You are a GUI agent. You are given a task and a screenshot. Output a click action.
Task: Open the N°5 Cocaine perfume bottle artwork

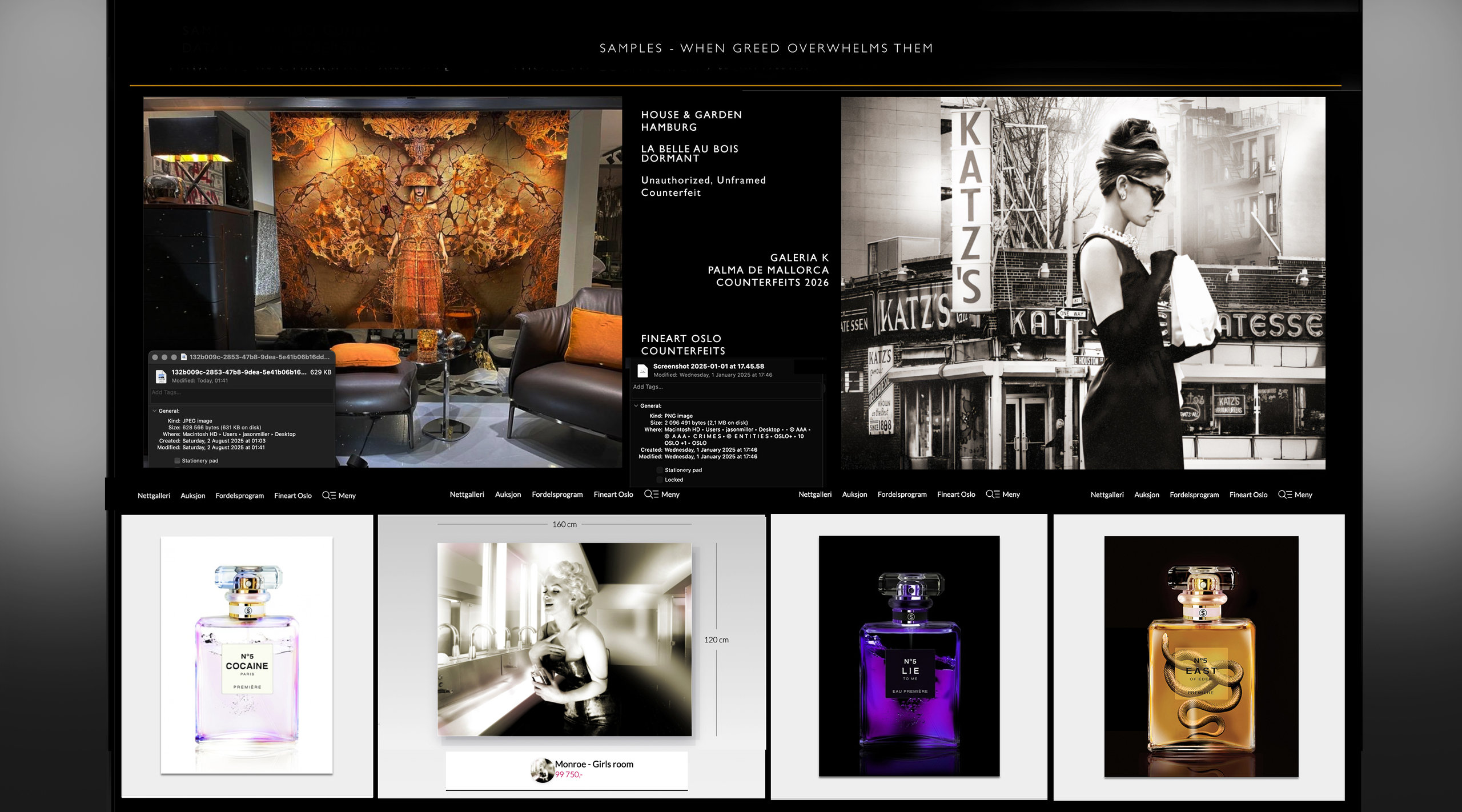coord(247,655)
